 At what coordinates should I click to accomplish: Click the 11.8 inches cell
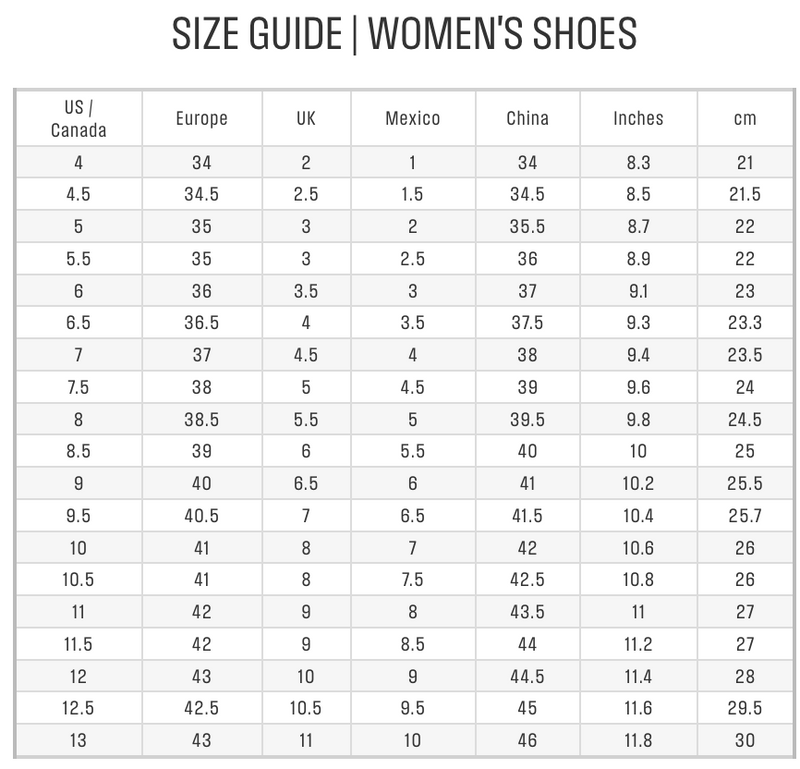pos(638,740)
